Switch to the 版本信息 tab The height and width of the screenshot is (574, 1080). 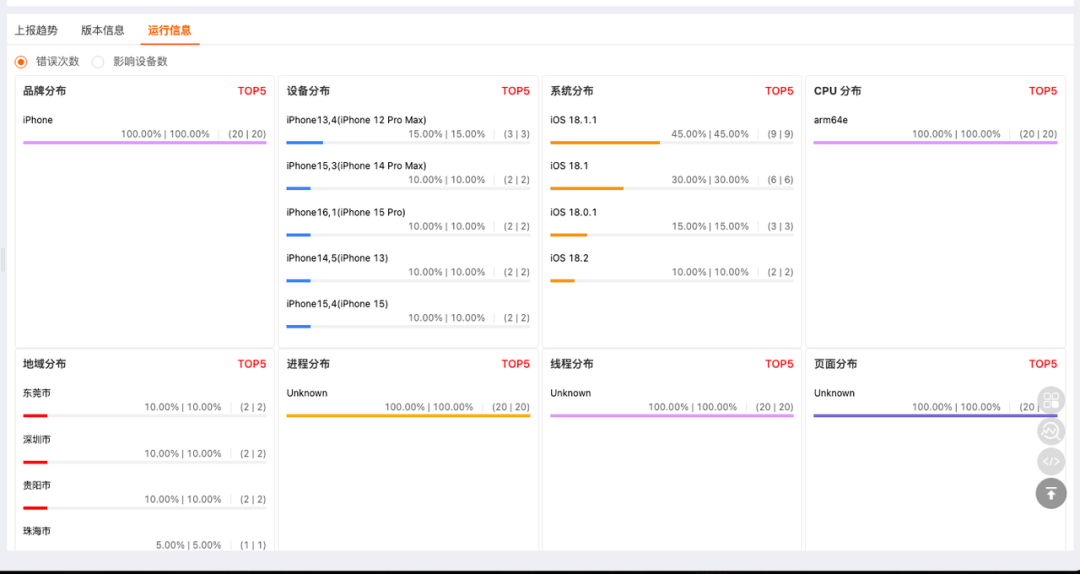(x=103, y=30)
